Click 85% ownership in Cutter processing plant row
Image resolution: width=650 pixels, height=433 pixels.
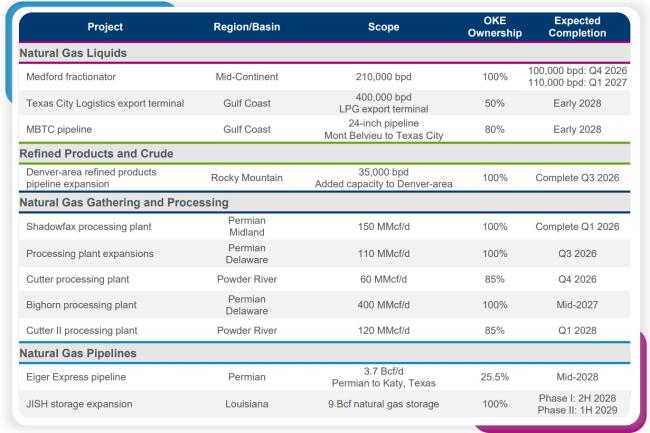click(495, 279)
